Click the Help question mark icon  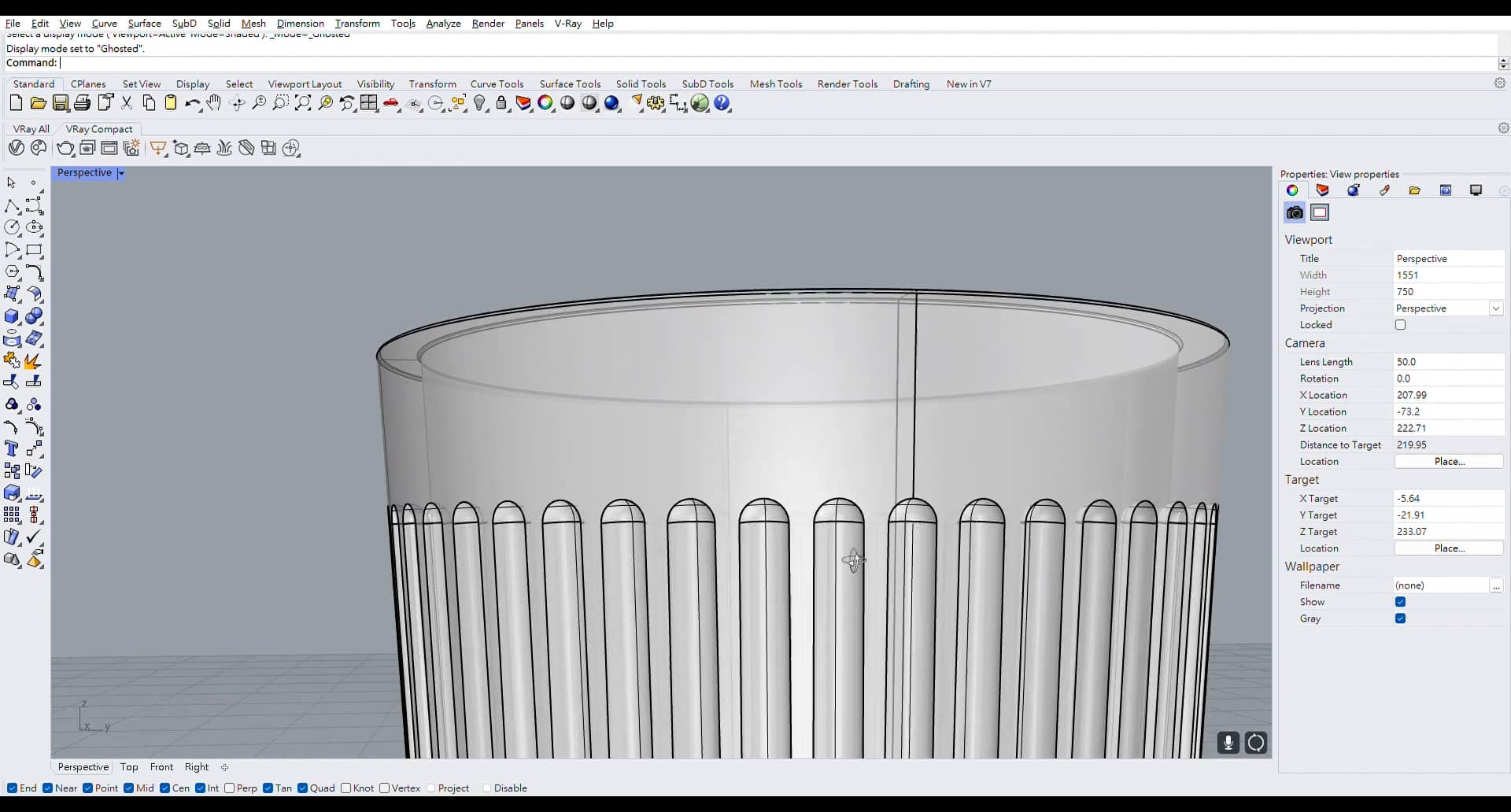tap(722, 103)
